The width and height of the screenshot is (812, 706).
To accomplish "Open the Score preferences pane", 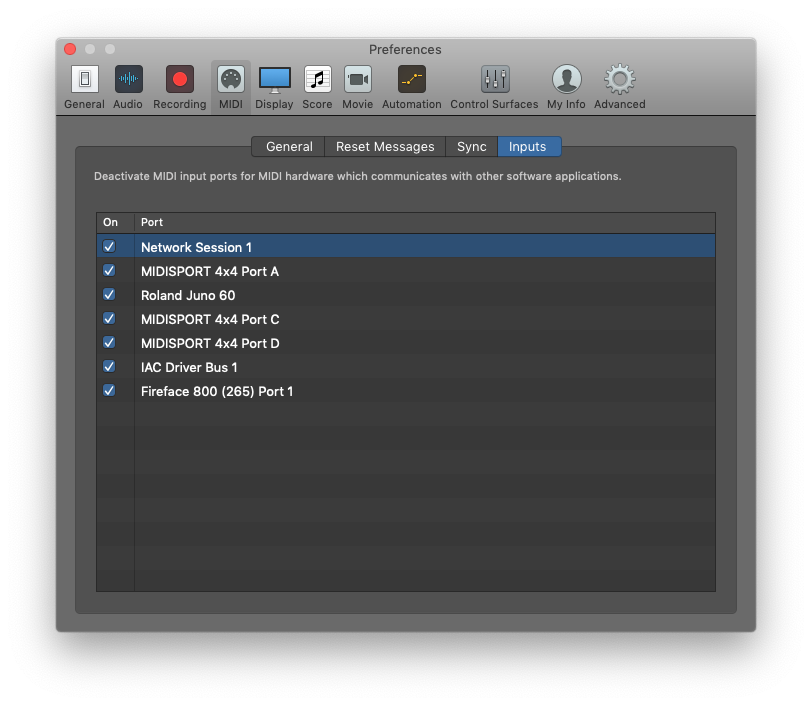I will (317, 87).
